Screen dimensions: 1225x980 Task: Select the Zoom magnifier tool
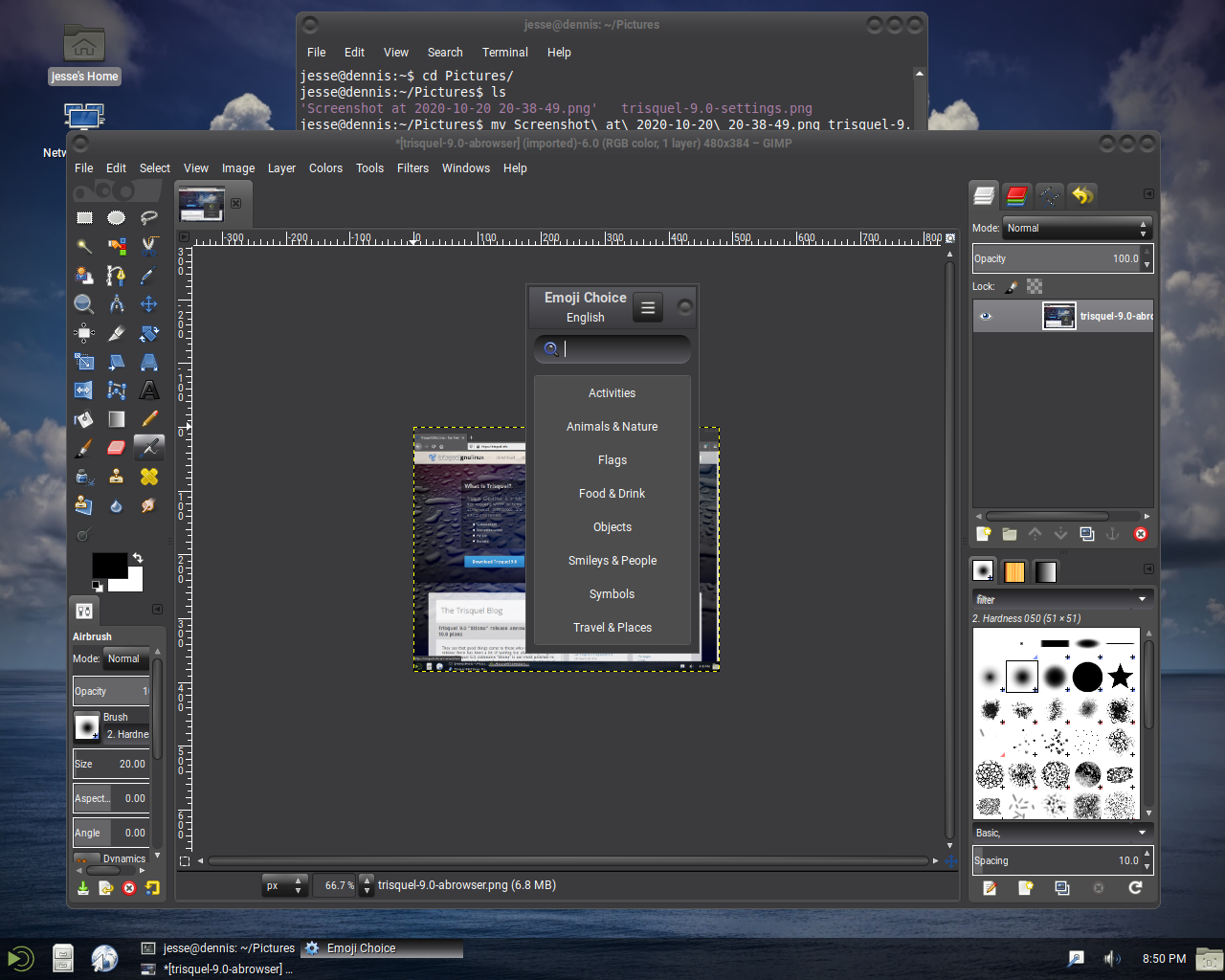[84, 304]
